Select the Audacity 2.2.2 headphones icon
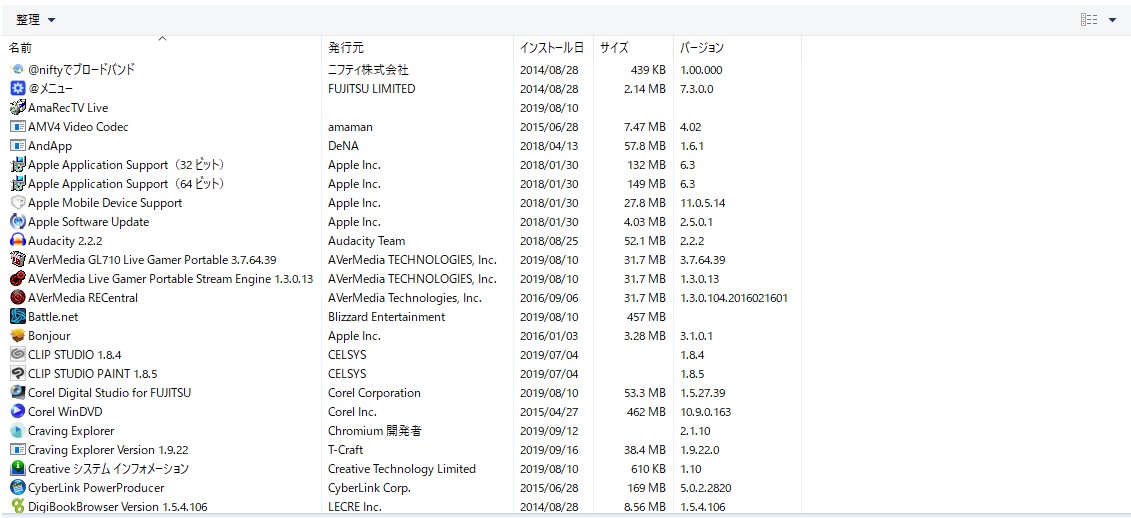The image size is (1131, 518). click(18, 241)
